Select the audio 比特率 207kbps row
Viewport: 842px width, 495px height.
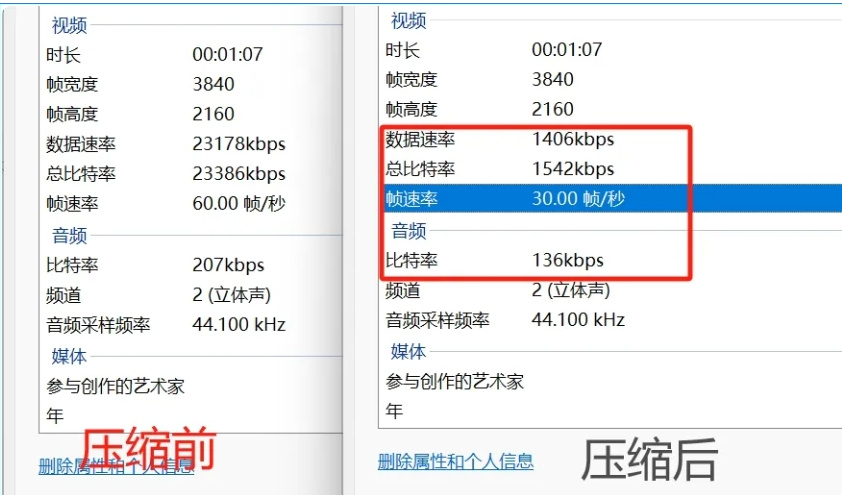pyautogui.click(x=156, y=265)
